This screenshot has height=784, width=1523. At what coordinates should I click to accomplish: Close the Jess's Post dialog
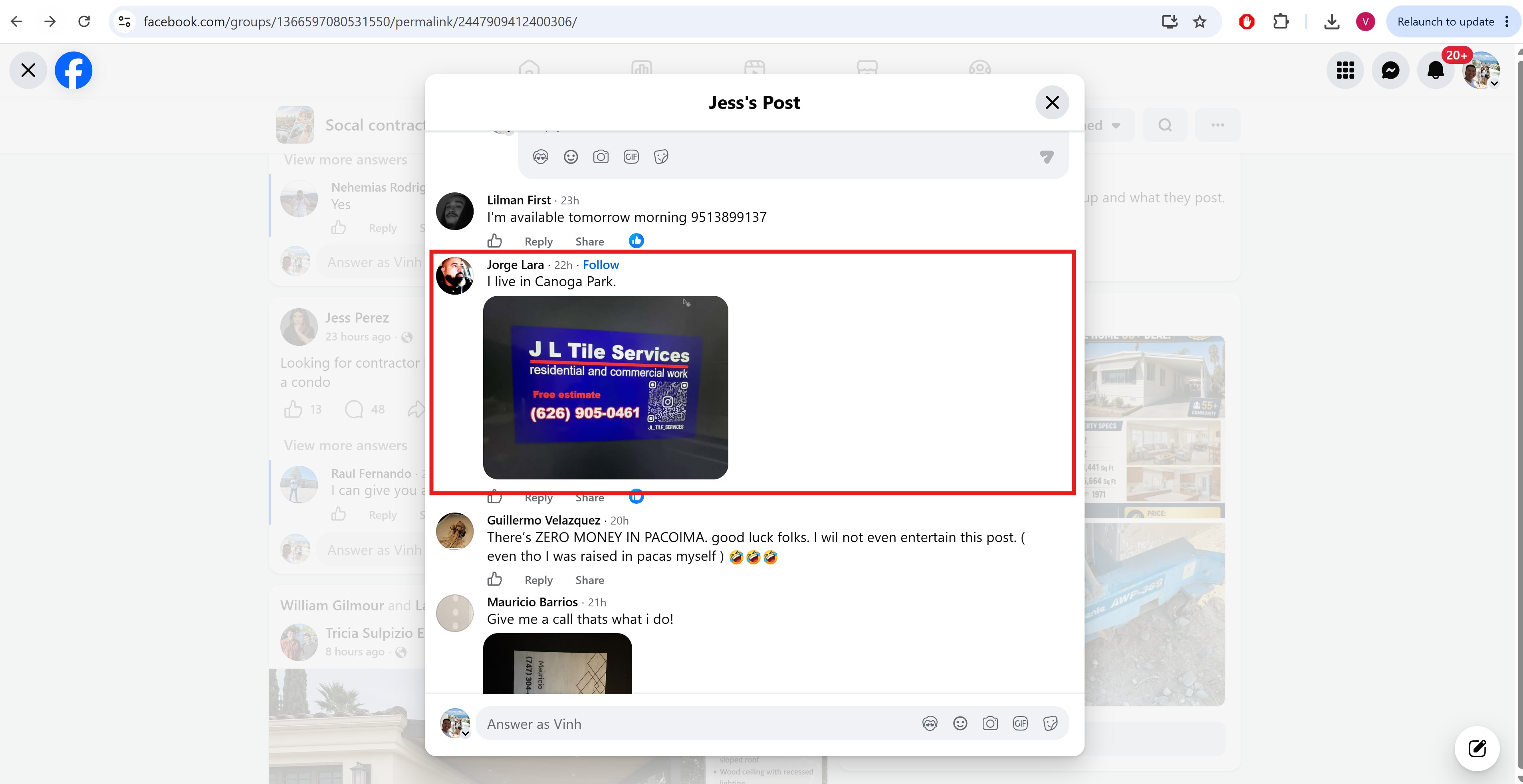click(1052, 102)
